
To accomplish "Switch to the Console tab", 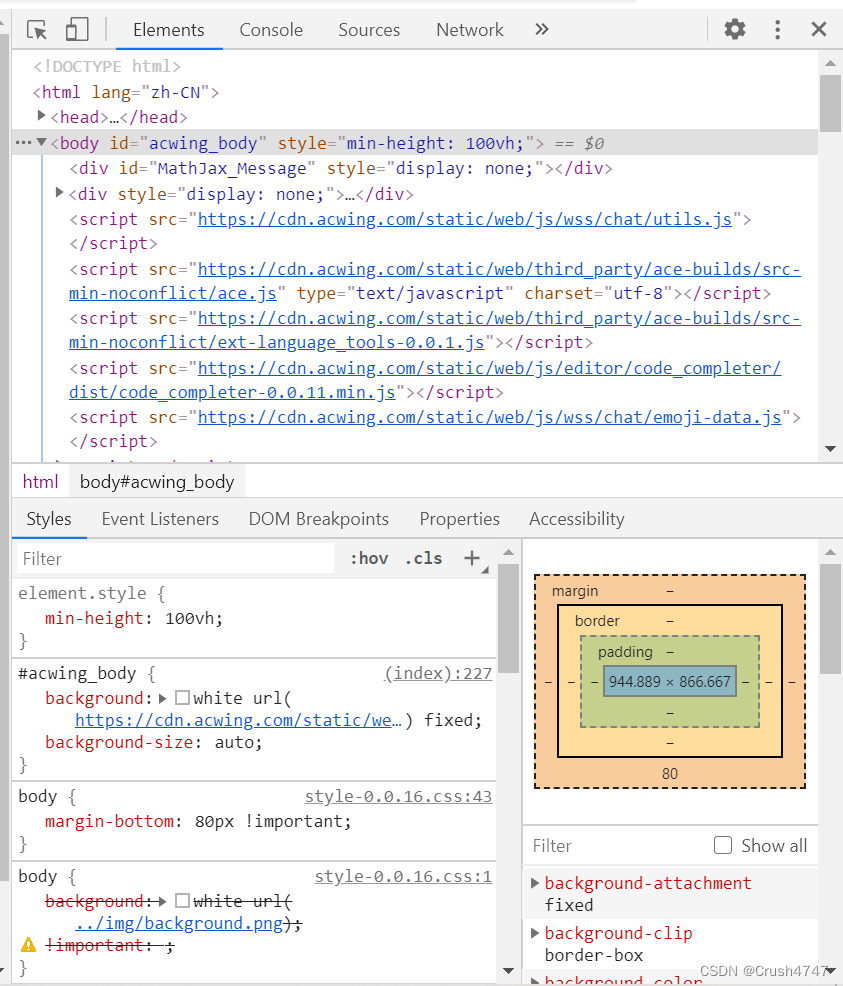I will (x=270, y=29).
